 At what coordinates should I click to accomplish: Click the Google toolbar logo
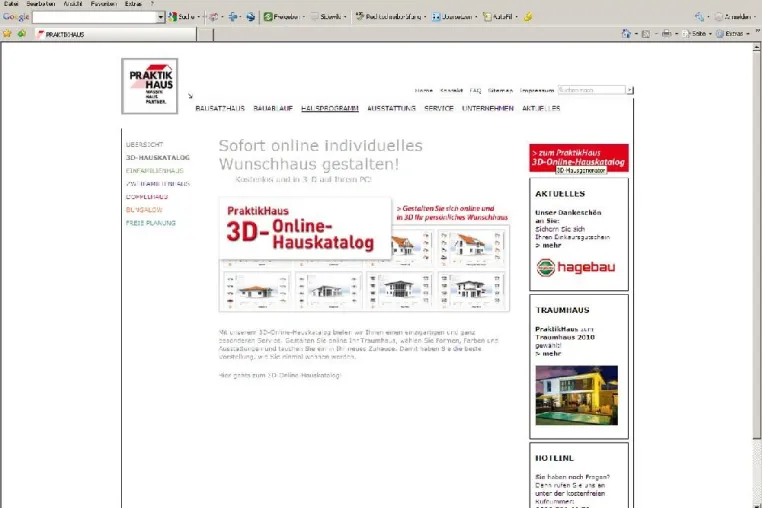16,17
